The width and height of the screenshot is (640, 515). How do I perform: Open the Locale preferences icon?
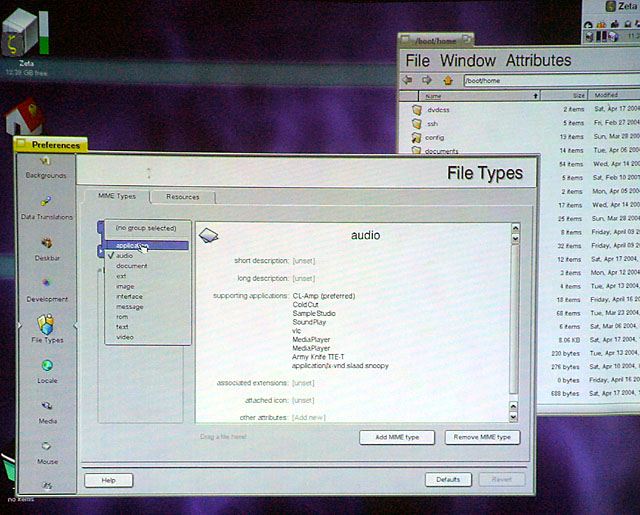click(47, 372)
